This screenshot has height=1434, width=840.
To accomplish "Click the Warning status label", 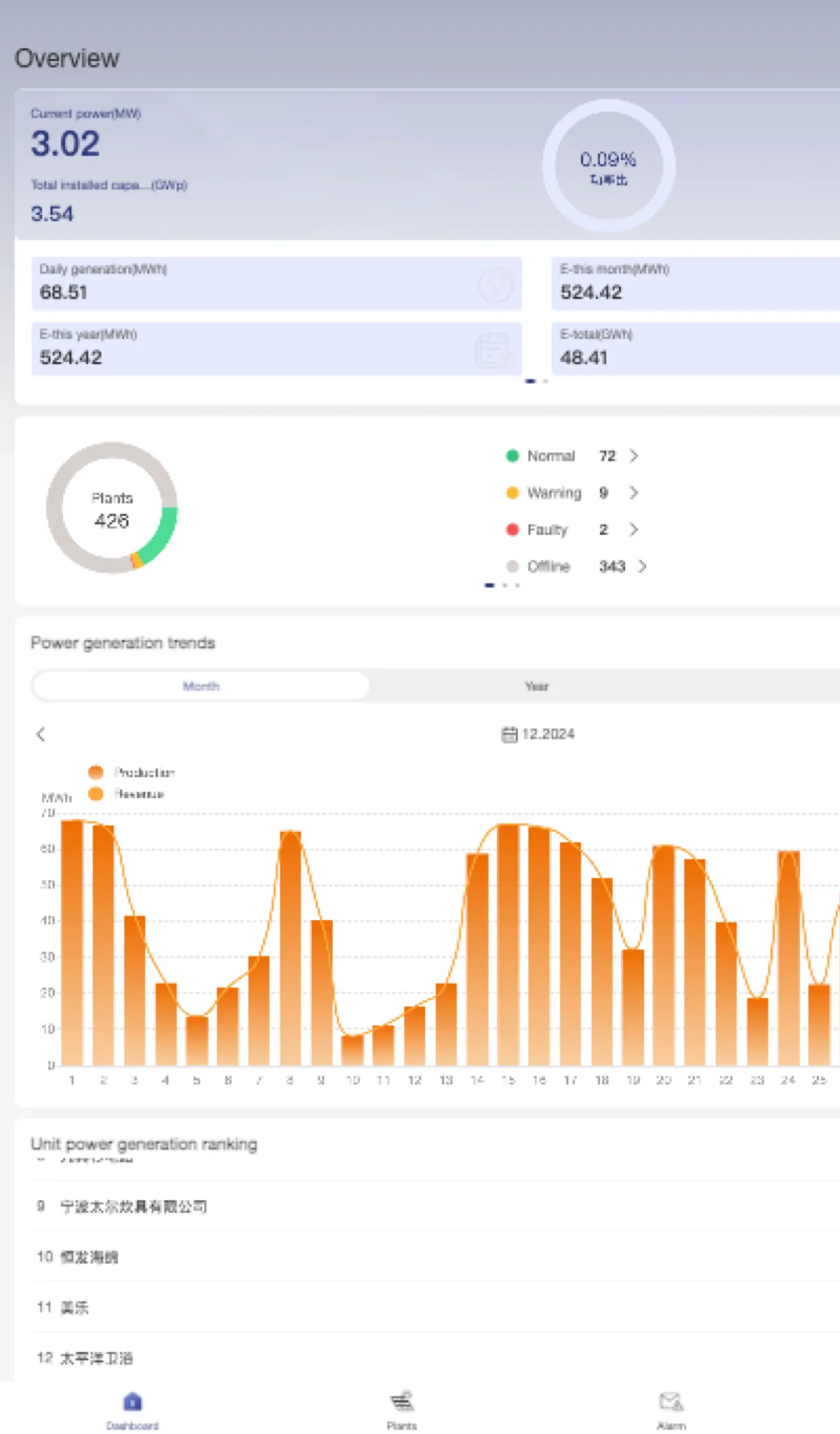I will 554,493.
